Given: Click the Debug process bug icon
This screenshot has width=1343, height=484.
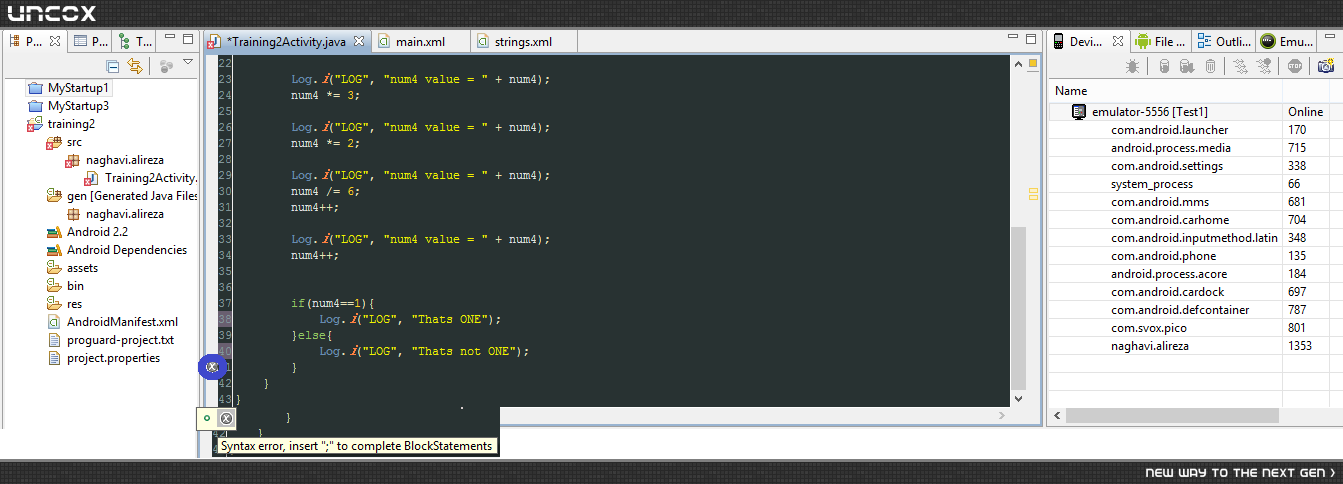Looking at the screenshot, I should [1132, 66].
